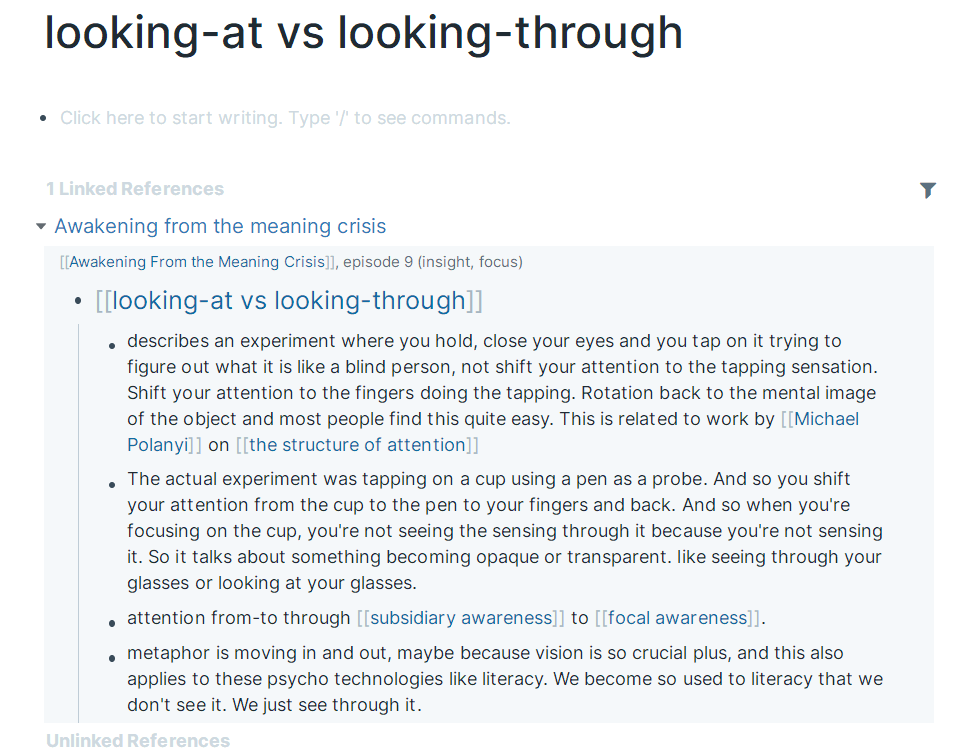Open the subsidiary awareness page link
974x753 pixels.
tap(461, 618)
